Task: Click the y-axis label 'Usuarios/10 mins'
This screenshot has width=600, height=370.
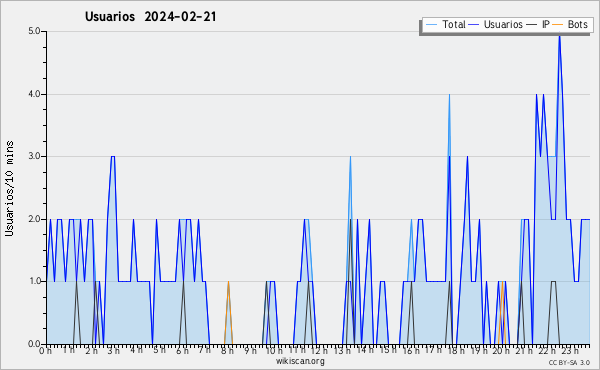Action: pyautogui.click(x=9, y=188)
